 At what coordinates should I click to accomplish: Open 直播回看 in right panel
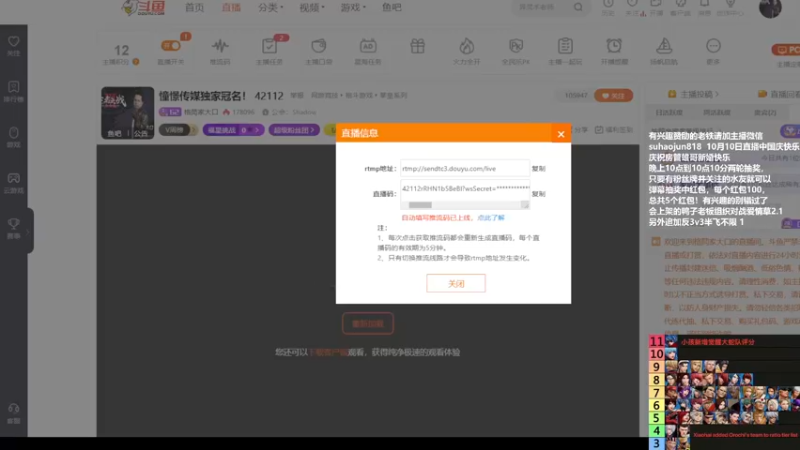[x=779, y=94]
